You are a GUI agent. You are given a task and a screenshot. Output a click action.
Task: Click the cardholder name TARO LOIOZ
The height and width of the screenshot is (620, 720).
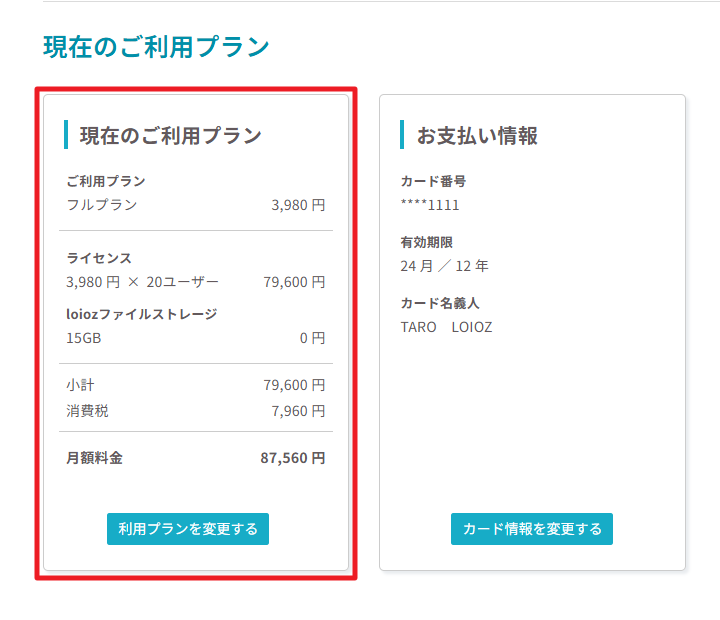click(x=446, y=327)
